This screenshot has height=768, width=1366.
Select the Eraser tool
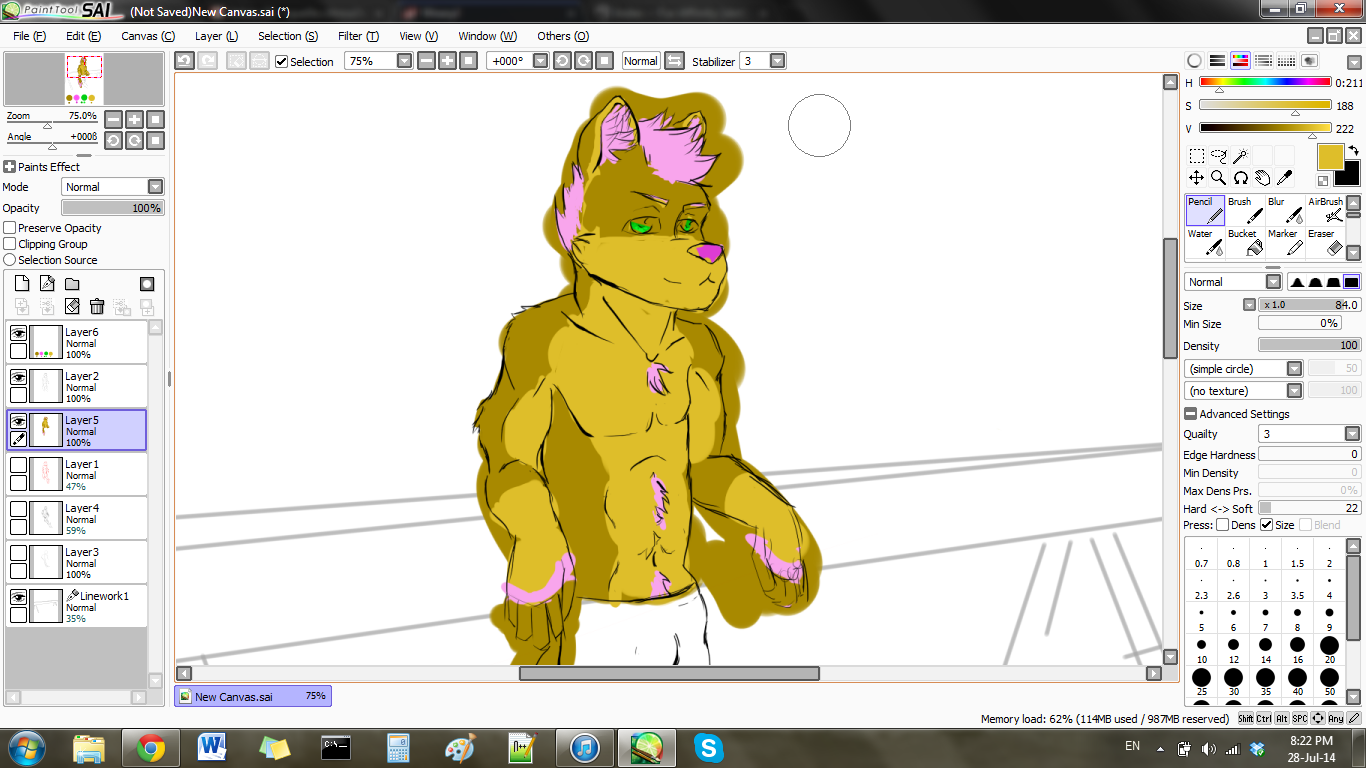(x=1325, y=242)
